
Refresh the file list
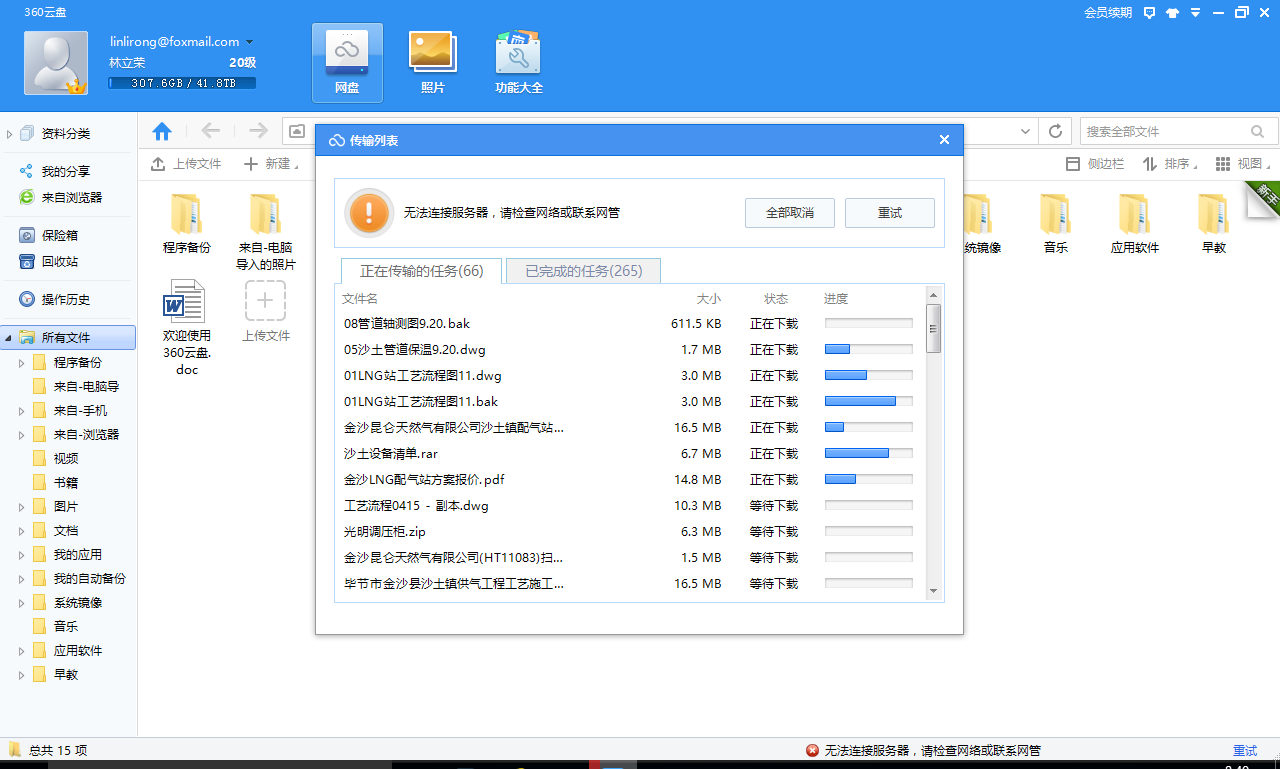pyautogui.click(x=1055, y=131)
